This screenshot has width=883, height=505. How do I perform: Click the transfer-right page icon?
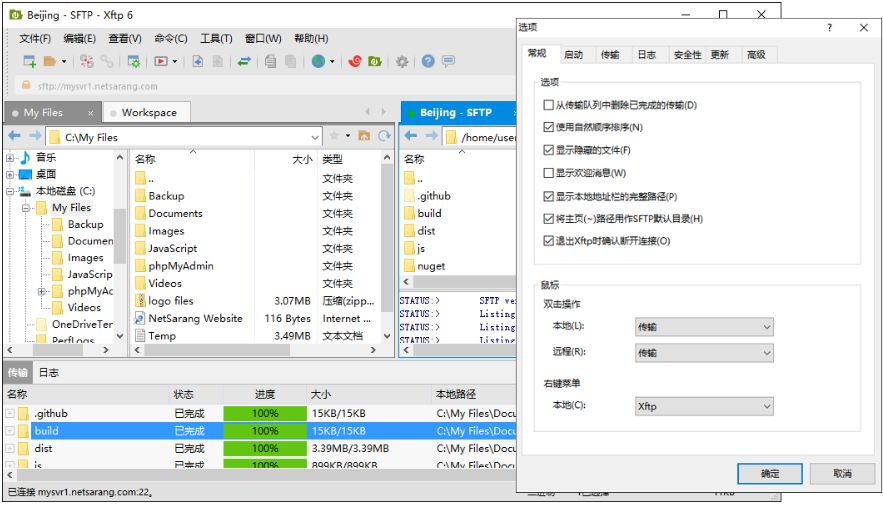[218, 61]
